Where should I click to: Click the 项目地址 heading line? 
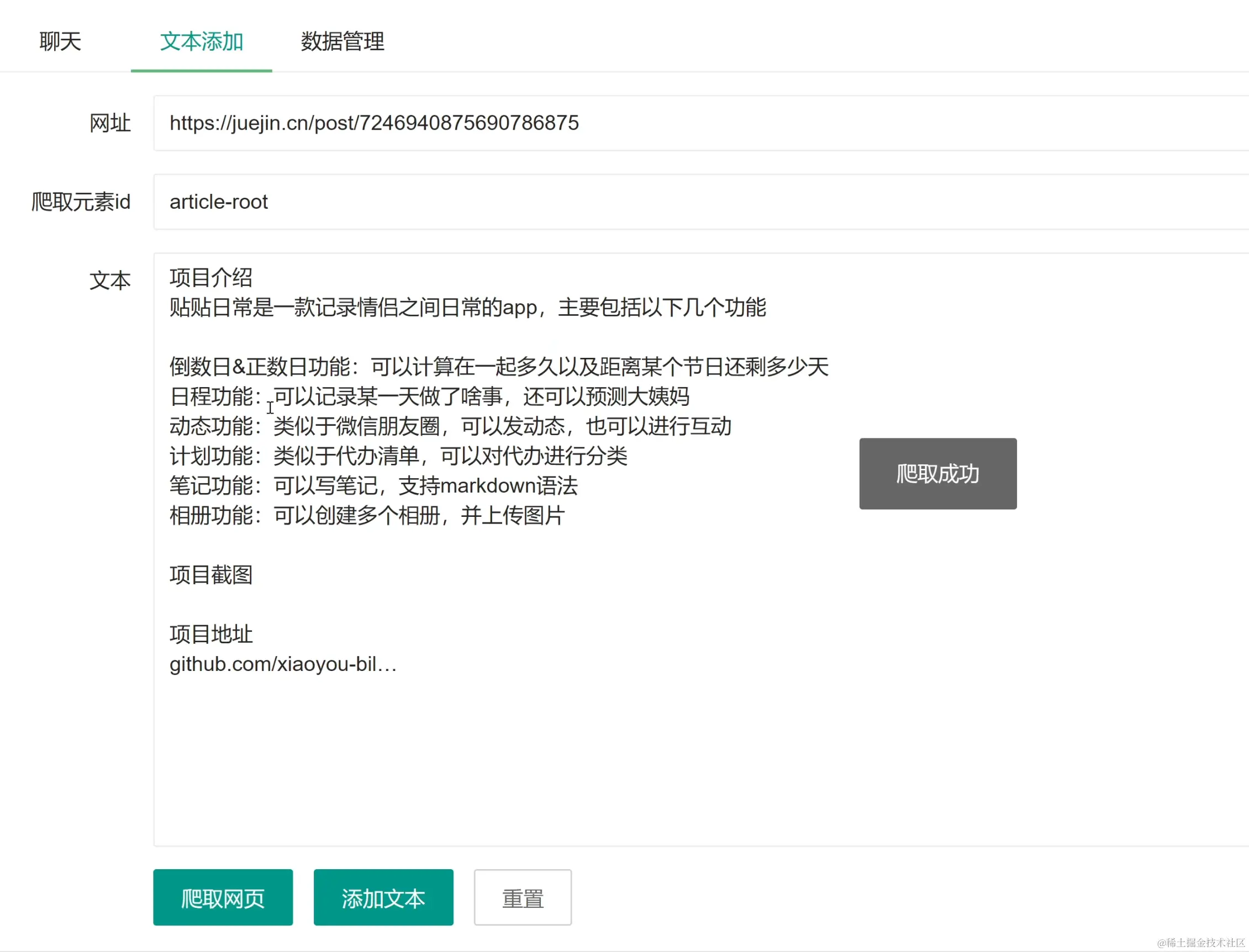click(211, 634)
